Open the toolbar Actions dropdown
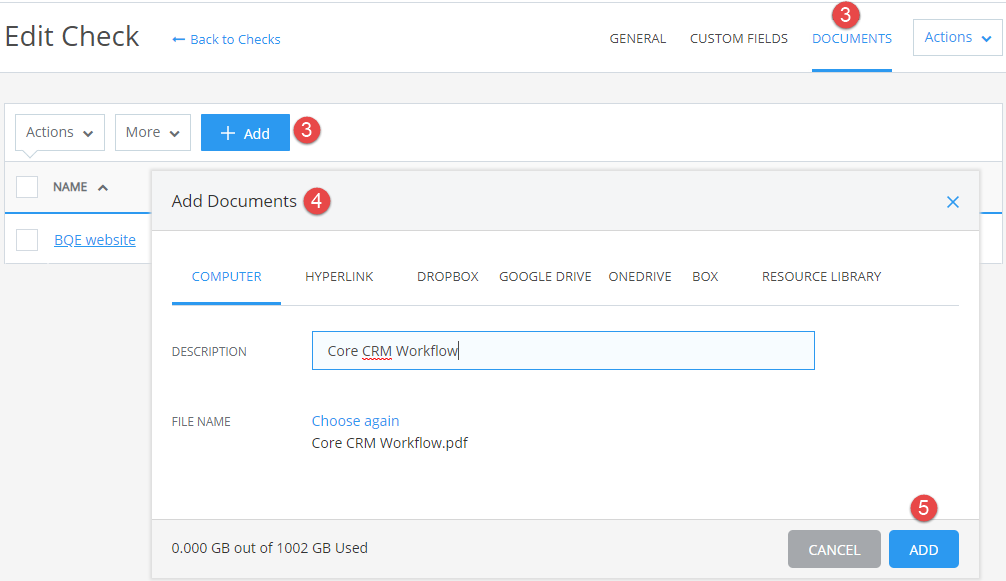This screenshot has height=581, width=1006. pos(58,132)
